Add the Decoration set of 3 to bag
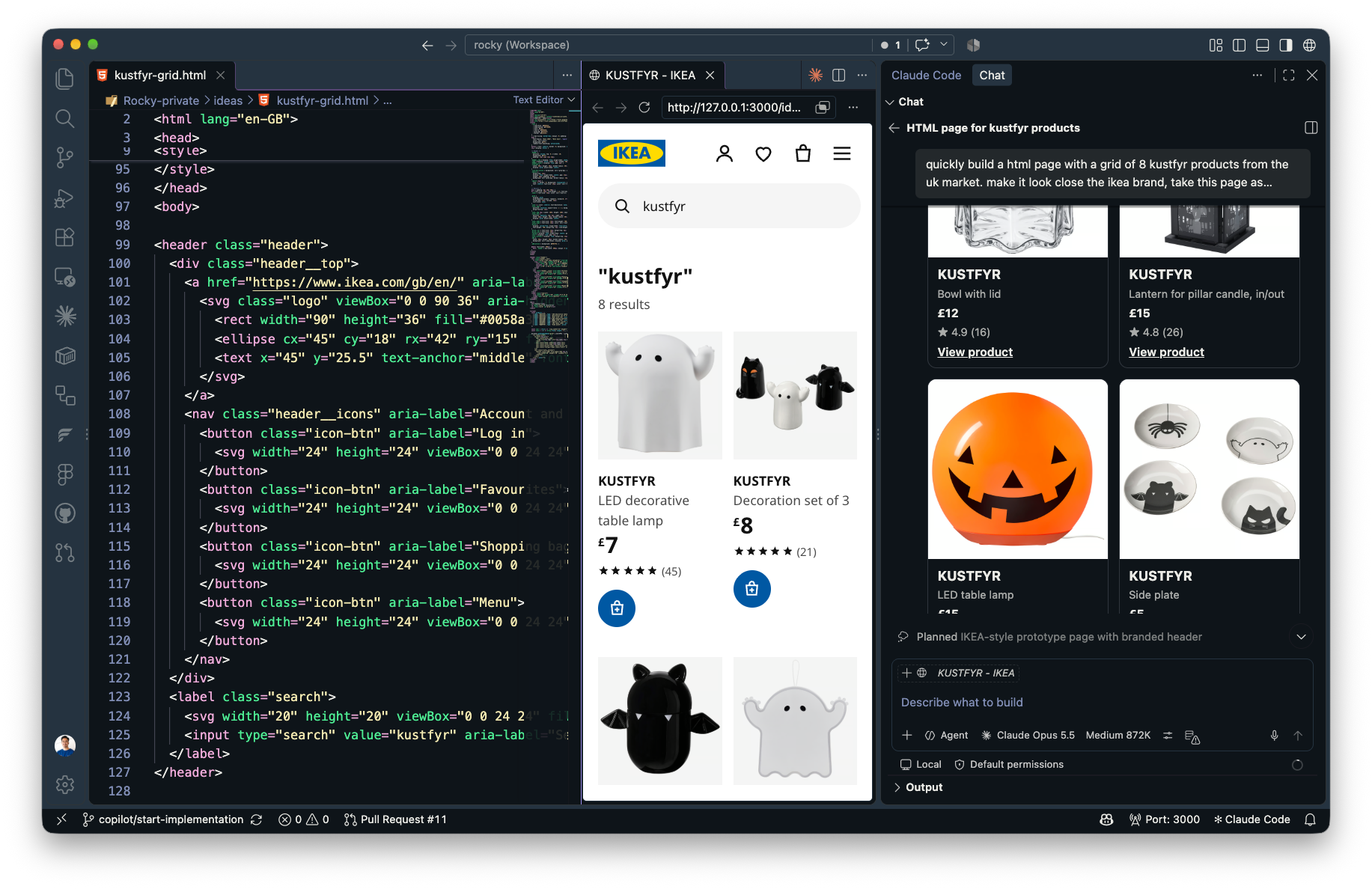 pos(752,589)
